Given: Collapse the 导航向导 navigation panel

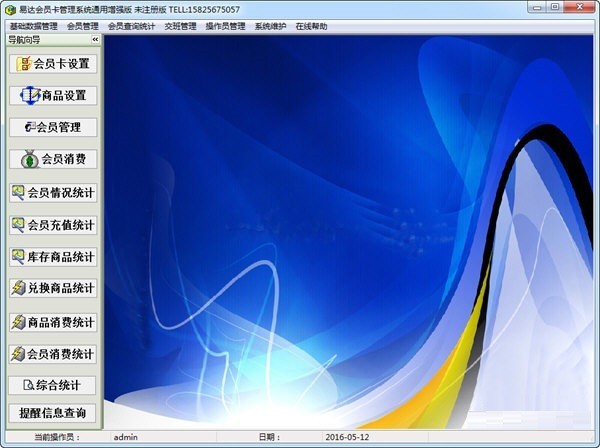Looking at the screenshot, I should [95, 40].
